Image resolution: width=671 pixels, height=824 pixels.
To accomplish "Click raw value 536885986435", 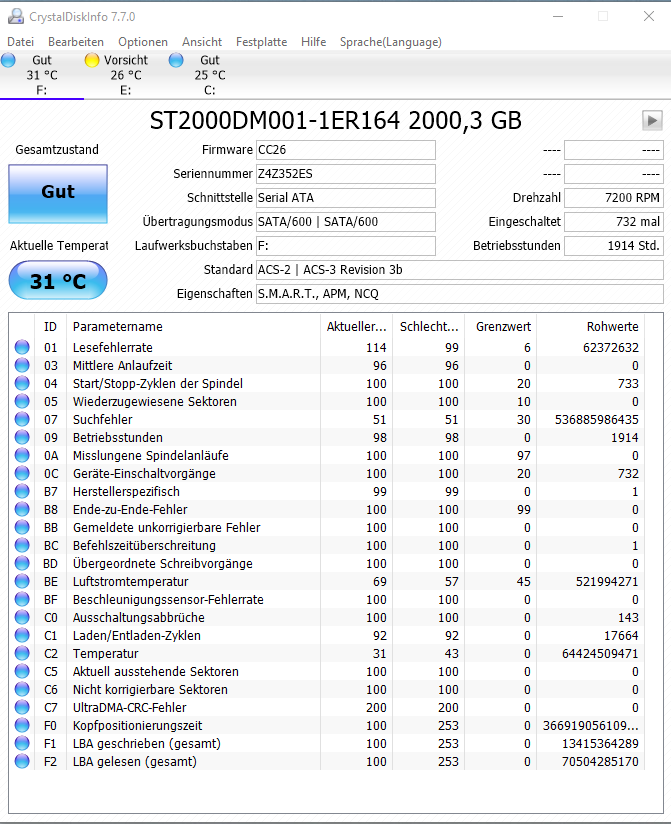I will [596, 419].
